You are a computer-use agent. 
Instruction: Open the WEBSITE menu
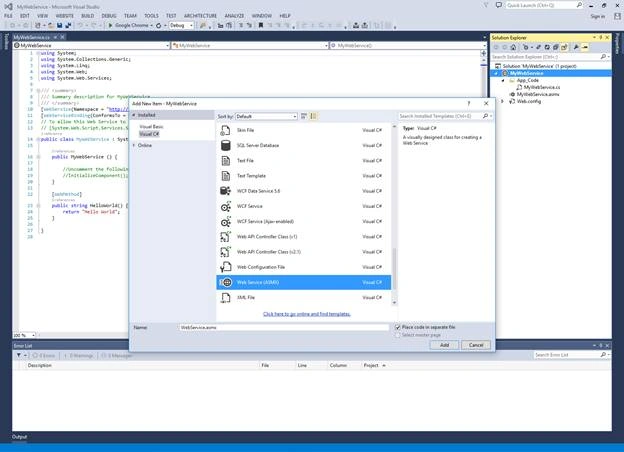[x=64, y=16]
